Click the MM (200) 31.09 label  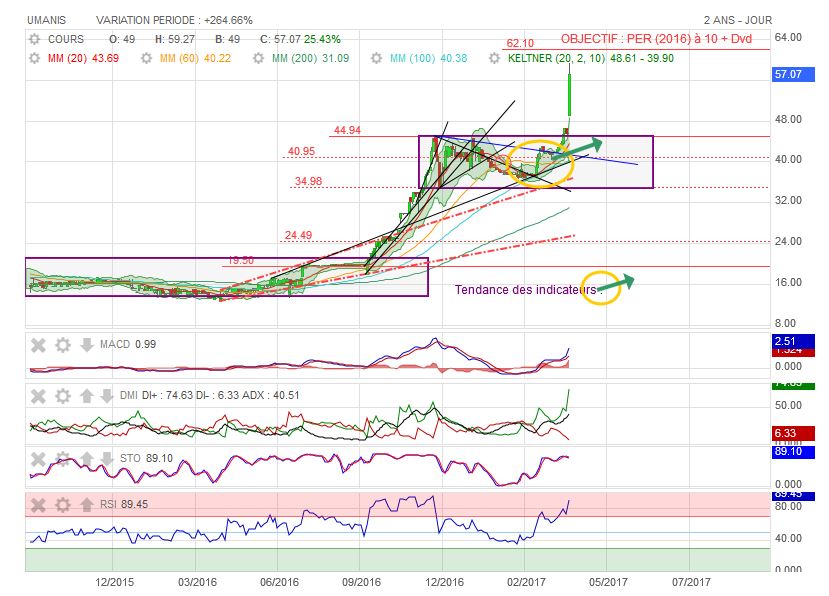tap(311, 58)
